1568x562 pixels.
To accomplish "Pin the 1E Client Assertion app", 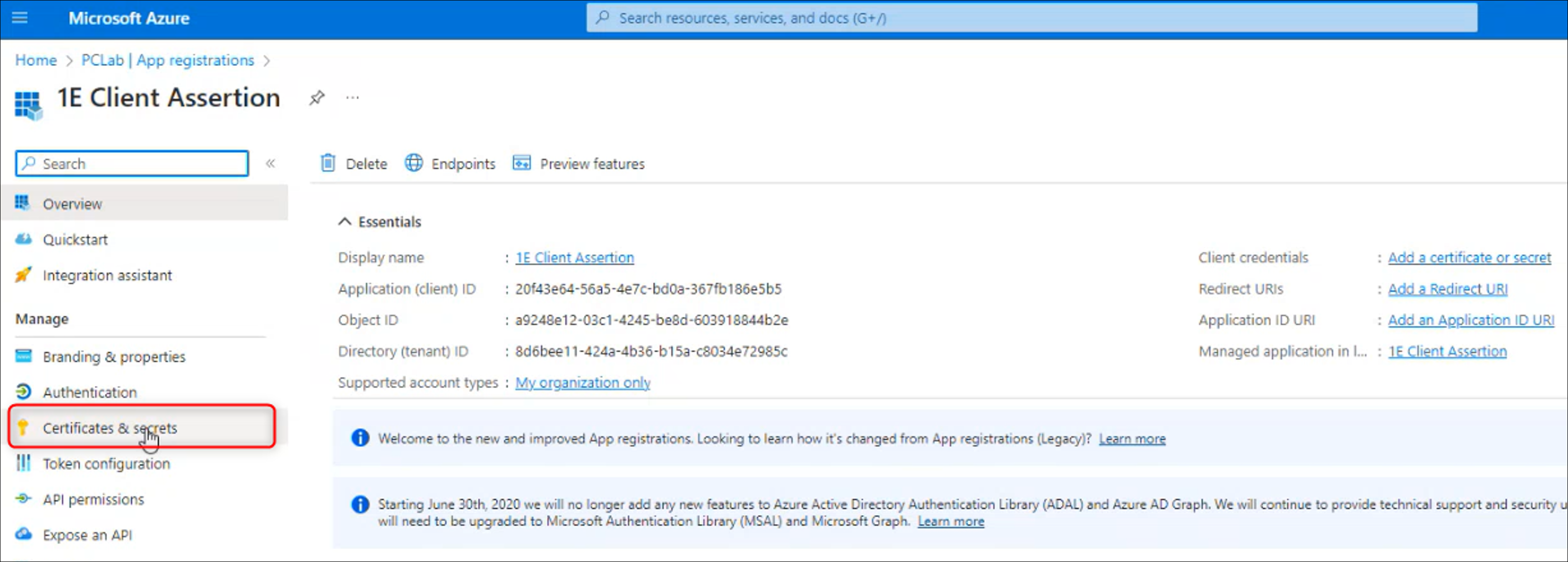I will pos(316,97).
